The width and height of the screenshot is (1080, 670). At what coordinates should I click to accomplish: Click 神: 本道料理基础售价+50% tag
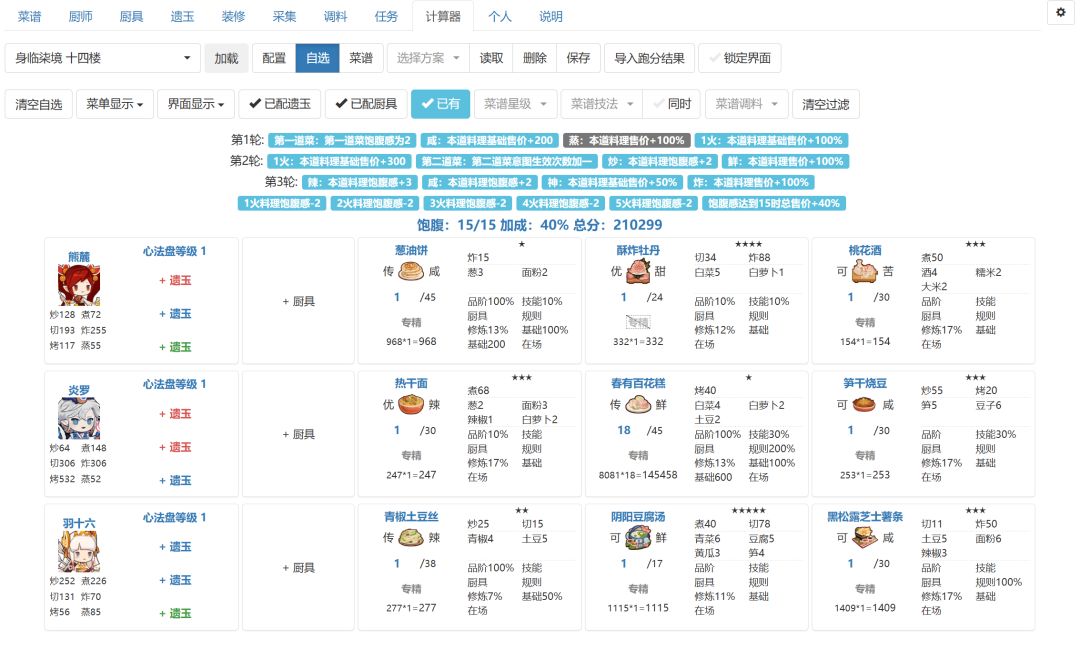613,182
